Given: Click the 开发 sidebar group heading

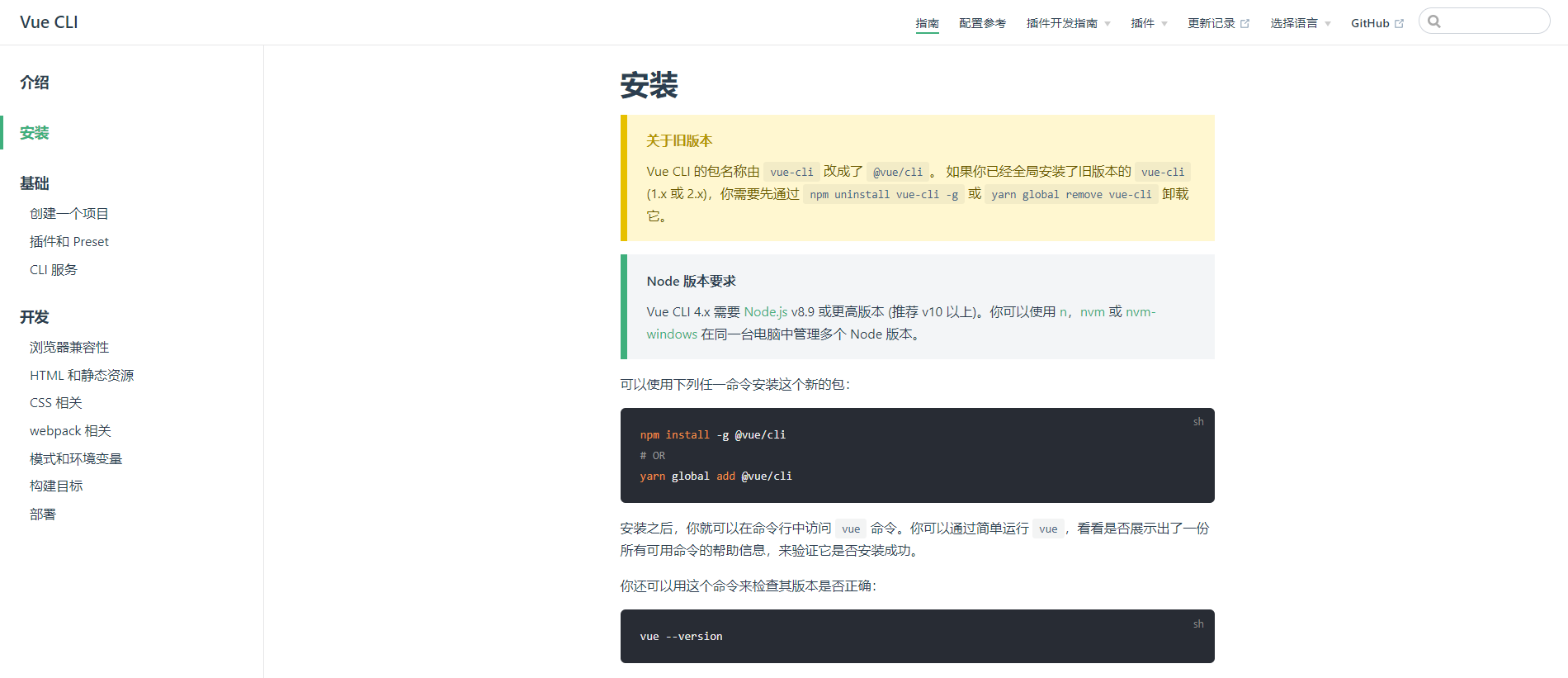Looking at the screenshot, I should (x=35, y=317).
